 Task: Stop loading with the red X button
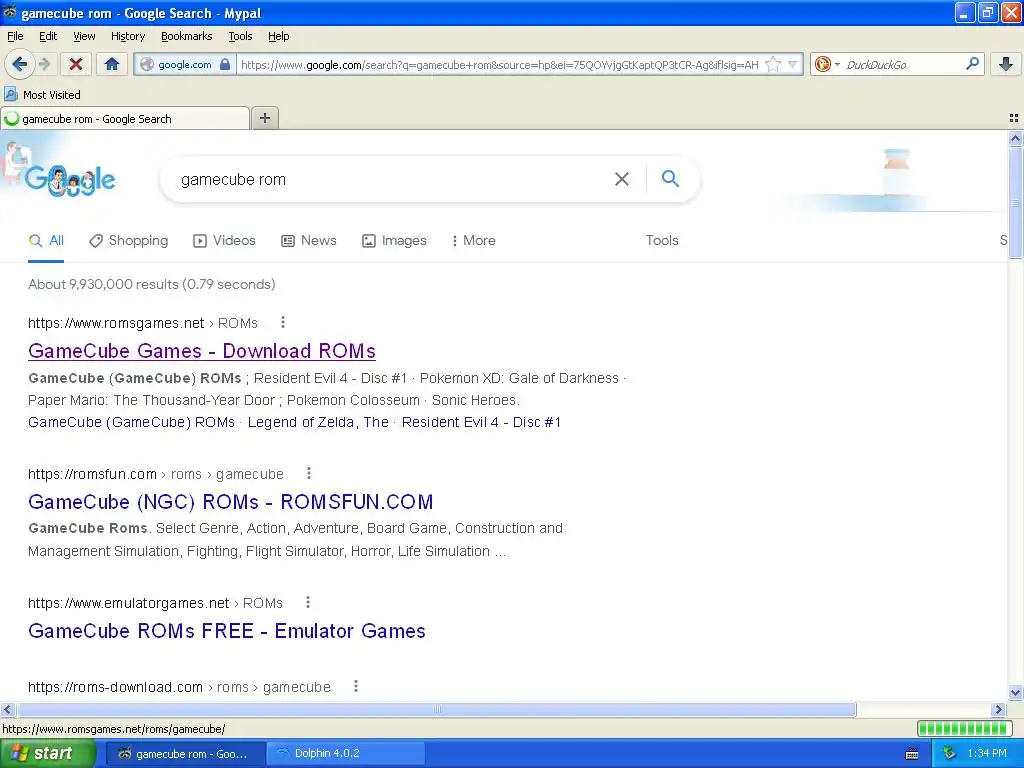(x=76, y=64)
